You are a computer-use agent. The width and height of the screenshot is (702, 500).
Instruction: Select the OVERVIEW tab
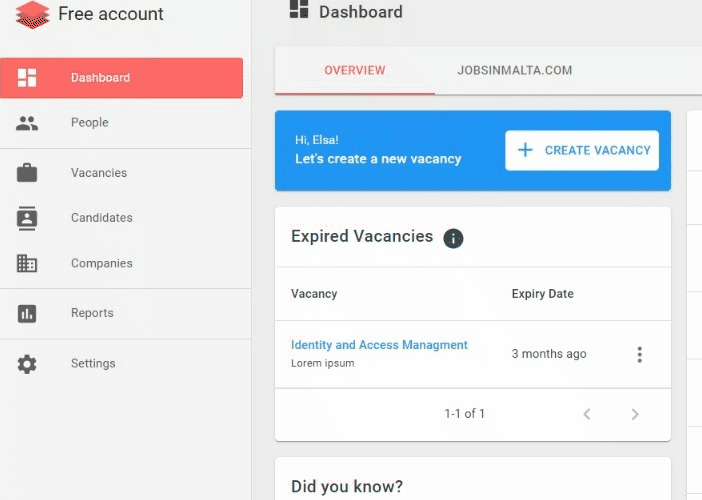355,70
